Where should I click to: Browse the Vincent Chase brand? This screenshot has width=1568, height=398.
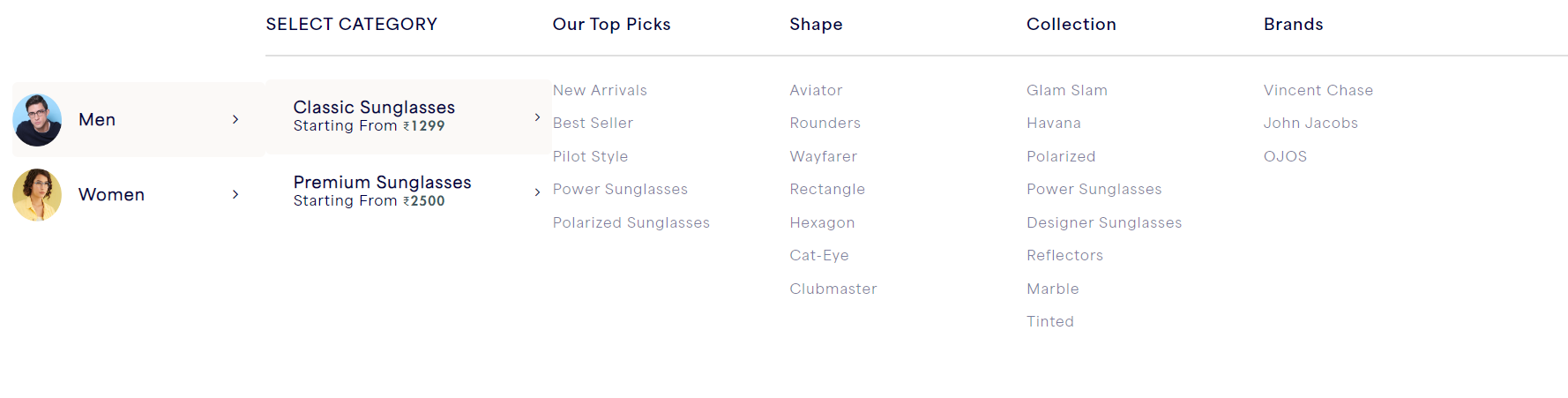click(1318, 90)
